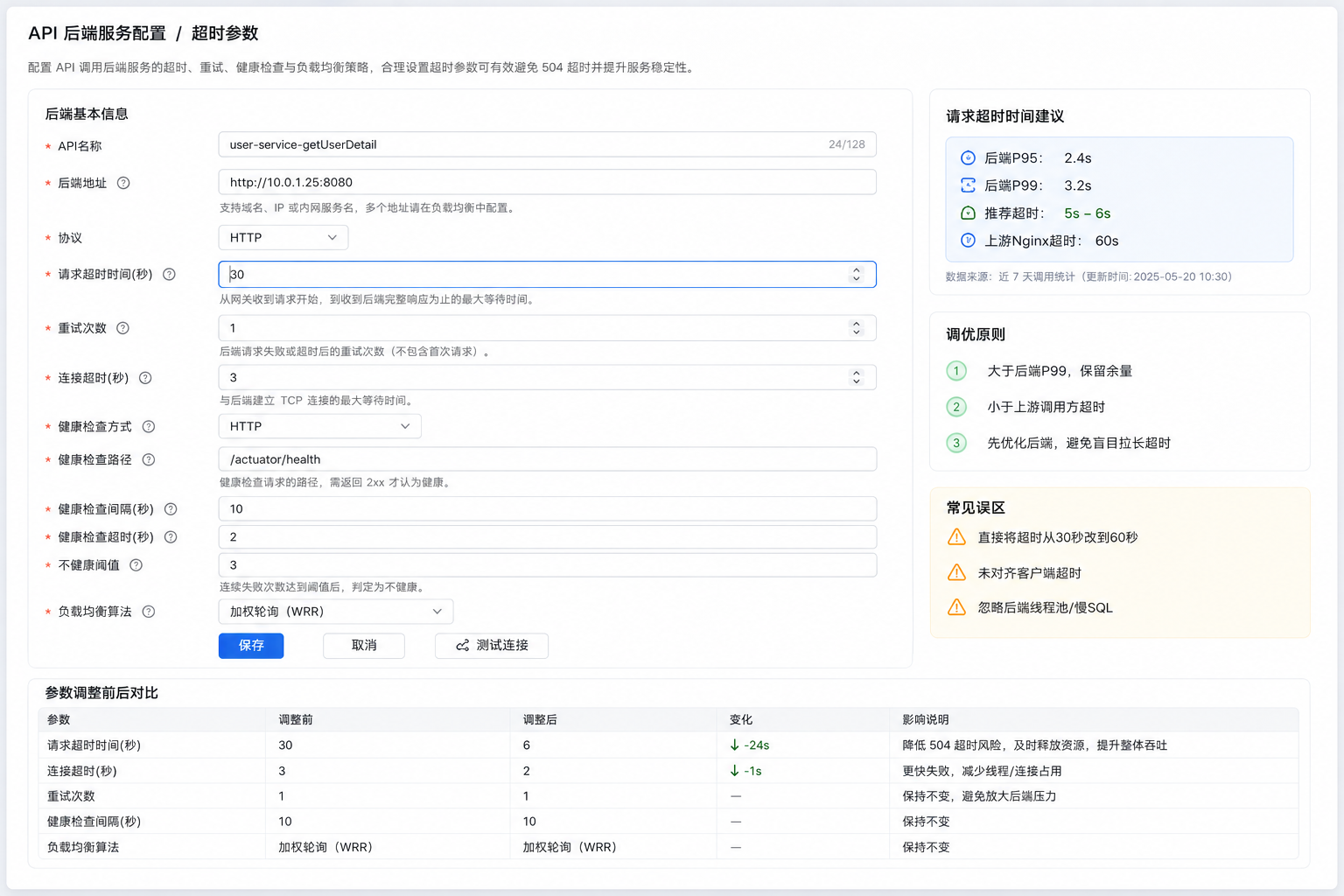Click the warning icon beside 忽略后端线程池/慢SQL
1344x896 pixels.
(x=957, y=607)
